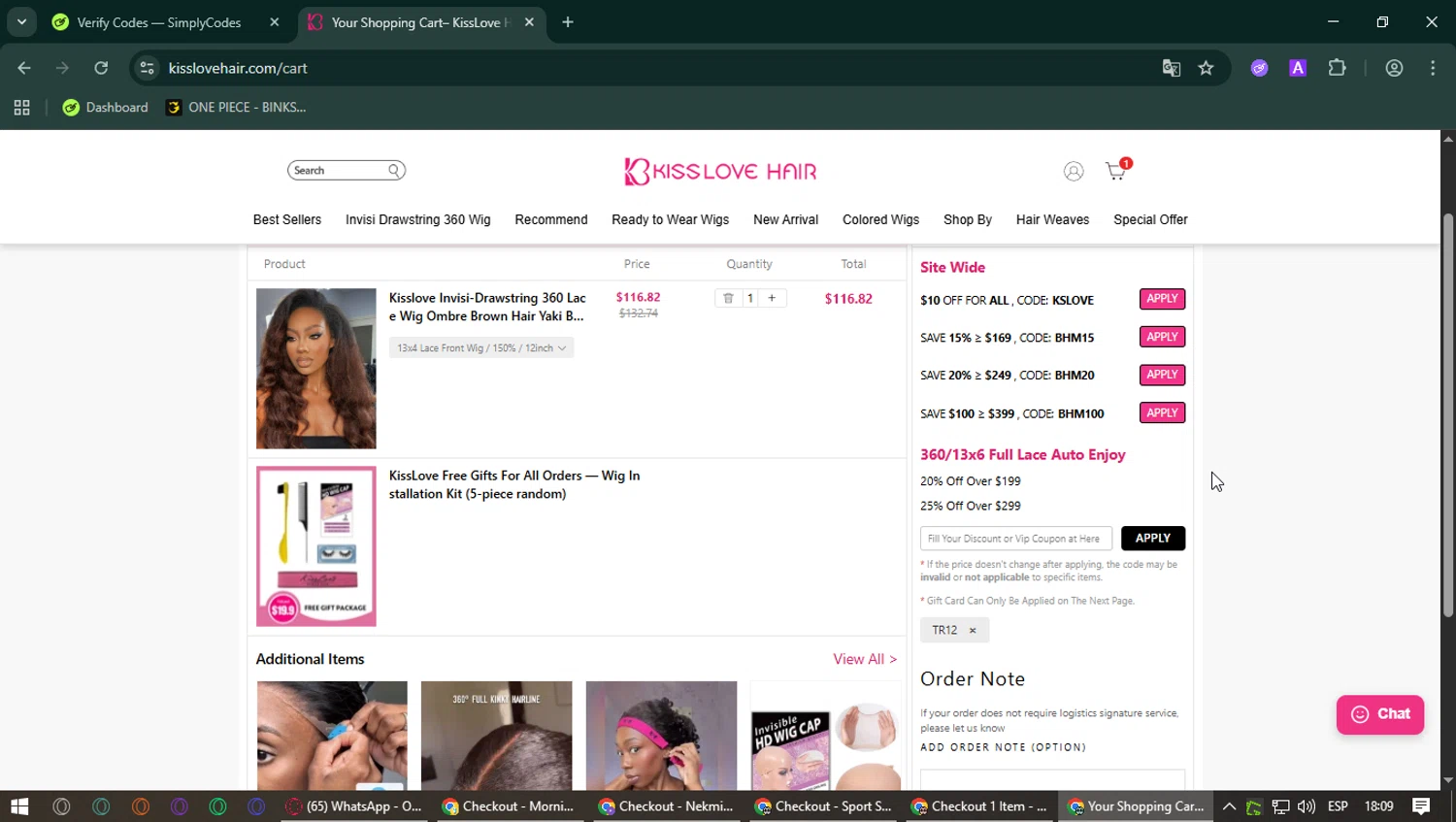Open the Windows Start menu

pos(19,806)
